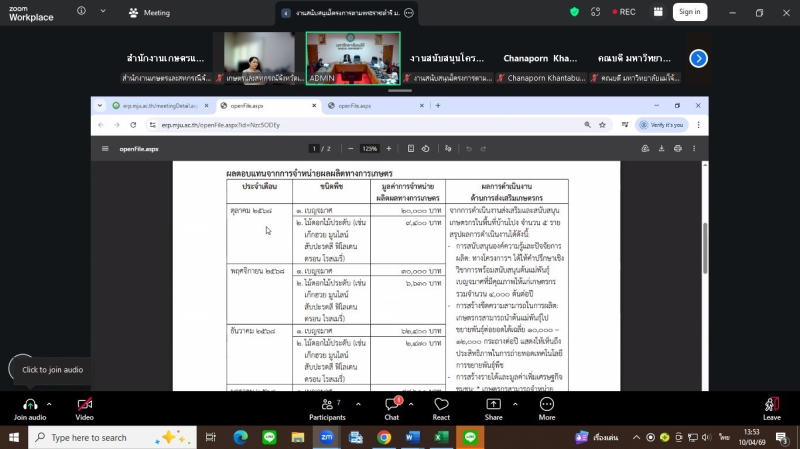Click the Join audio headphone icon
Viewport: 800px width, 449px height.
30,403
